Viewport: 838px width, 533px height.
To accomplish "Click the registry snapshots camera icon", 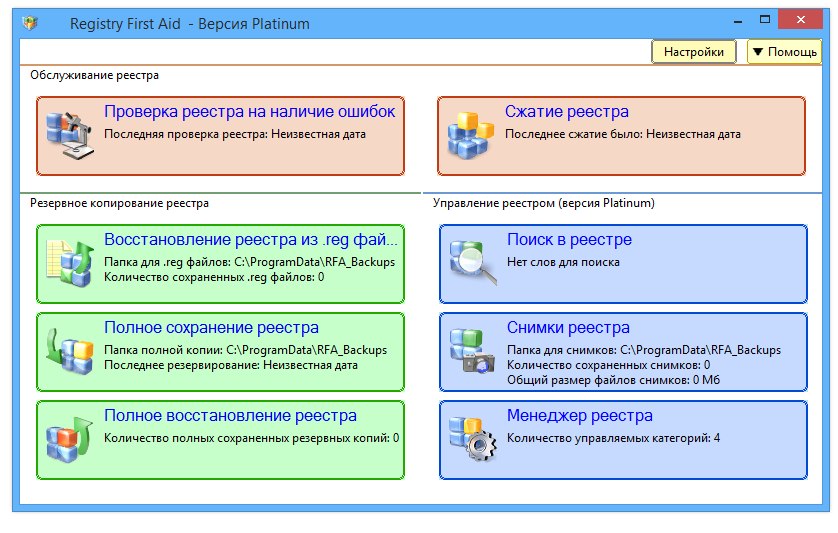I will click(472, 351).
